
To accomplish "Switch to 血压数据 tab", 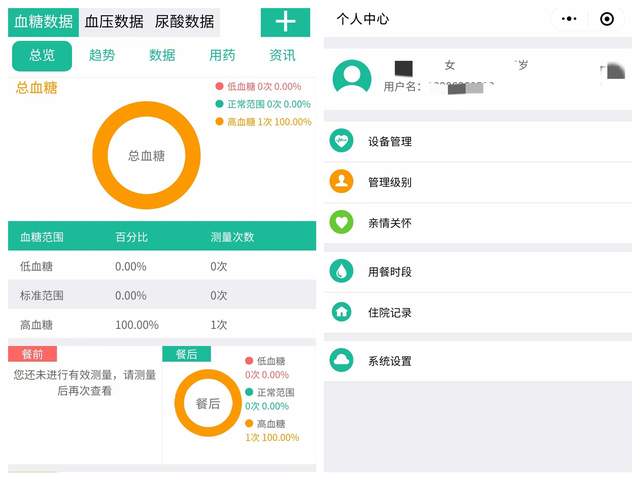I will click(114, 22).
